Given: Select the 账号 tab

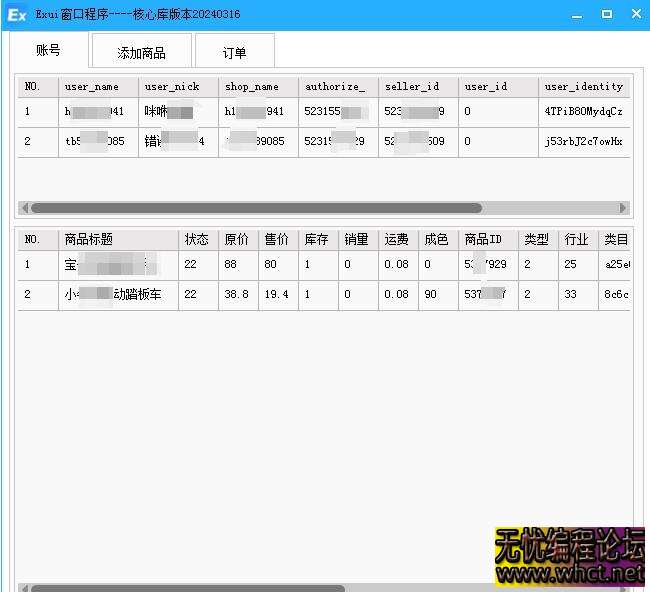Looking at the screenshot, I should (48, 50).
